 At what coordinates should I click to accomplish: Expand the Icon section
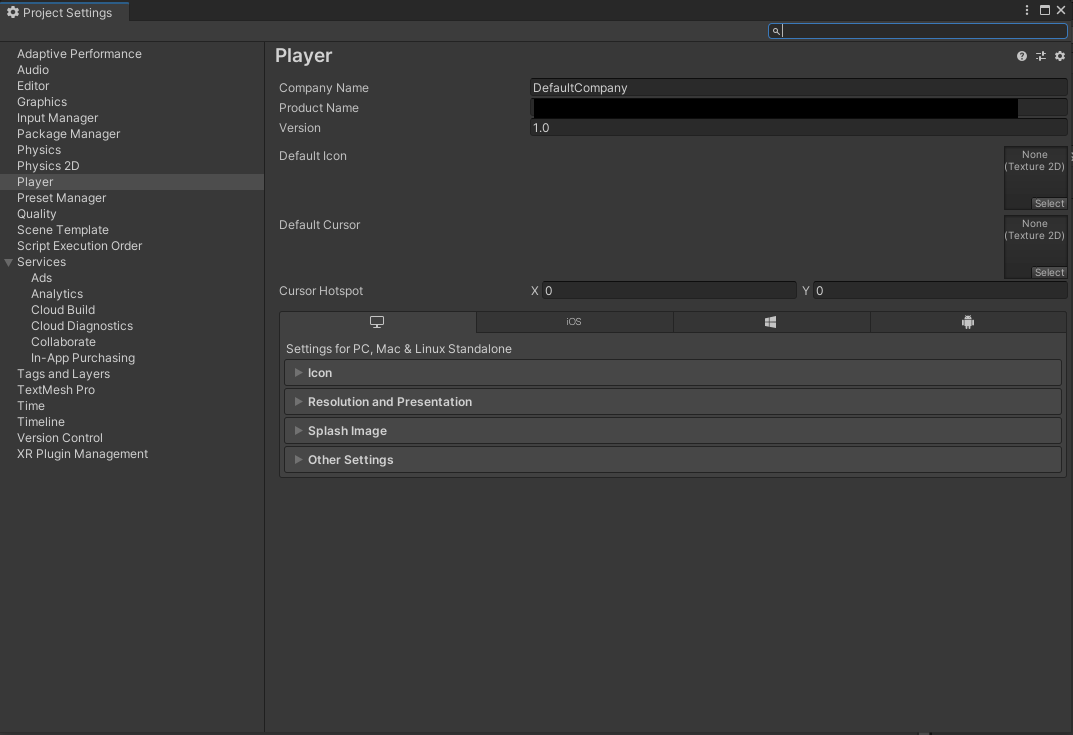(x=298, y=372)
